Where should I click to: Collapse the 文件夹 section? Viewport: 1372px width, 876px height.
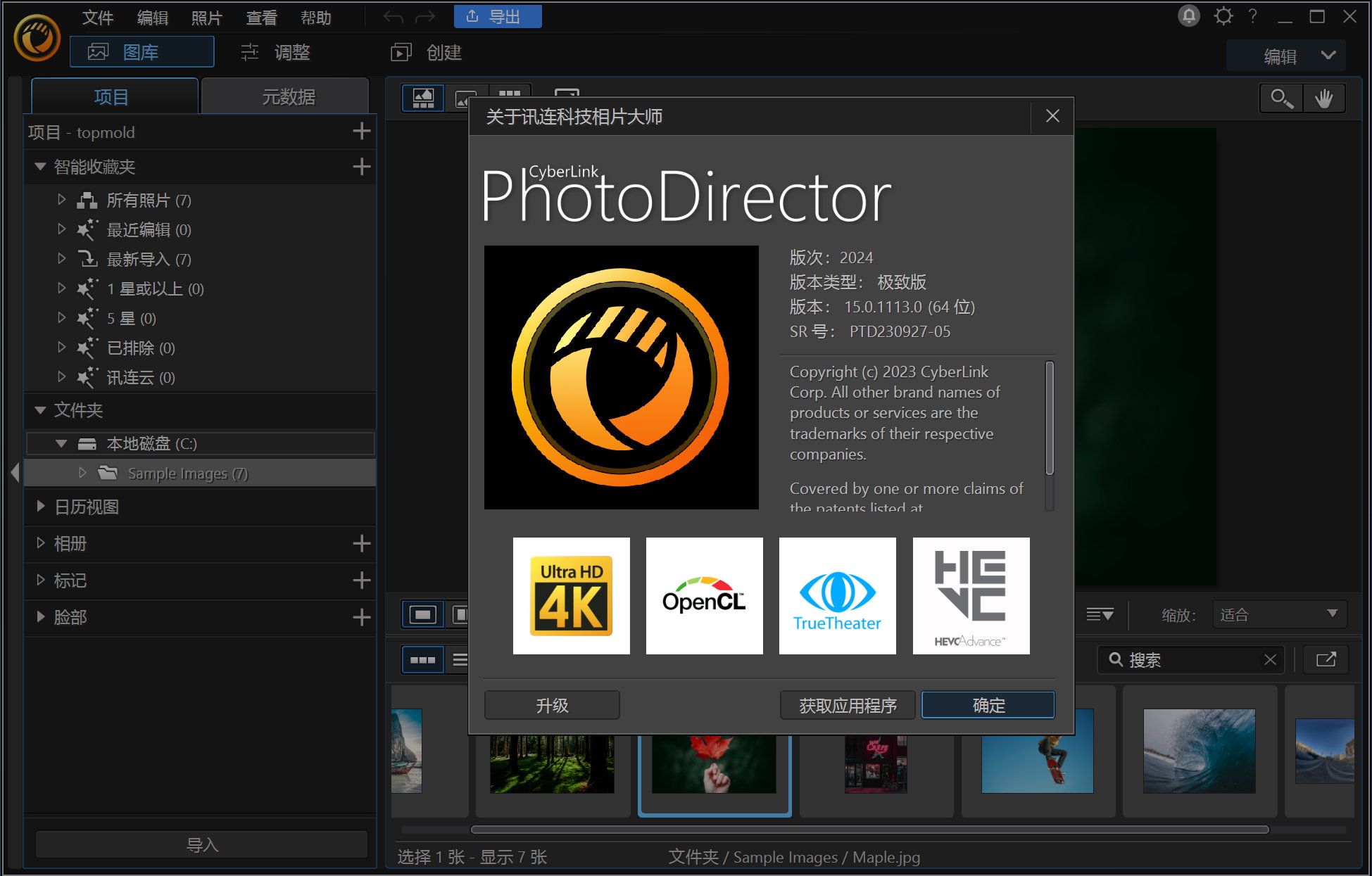tap(40, 410)
